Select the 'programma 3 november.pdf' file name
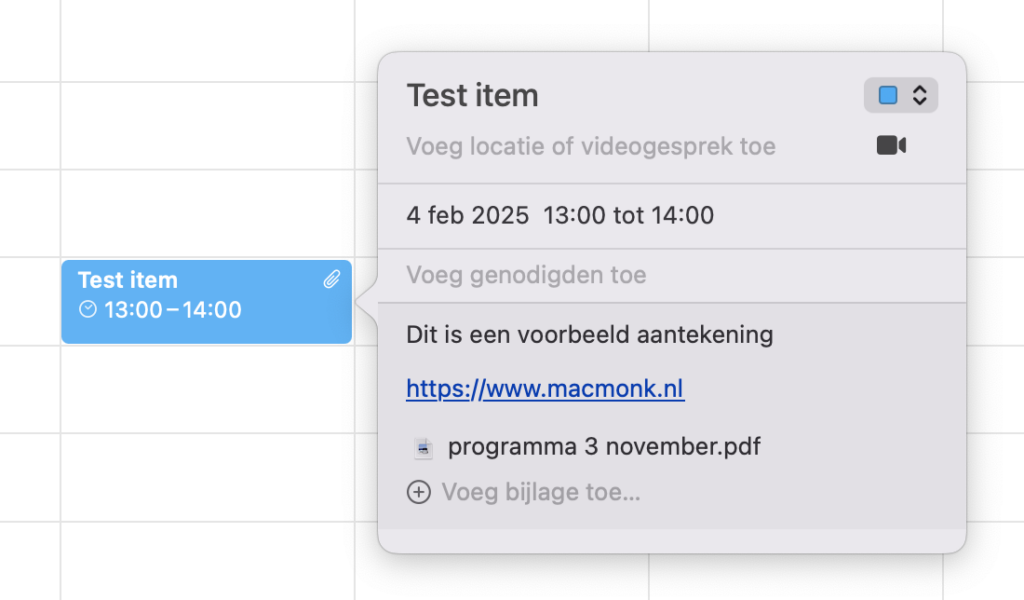The width and height of the screenshot is (1024, 600). click(x=604, y=446)
